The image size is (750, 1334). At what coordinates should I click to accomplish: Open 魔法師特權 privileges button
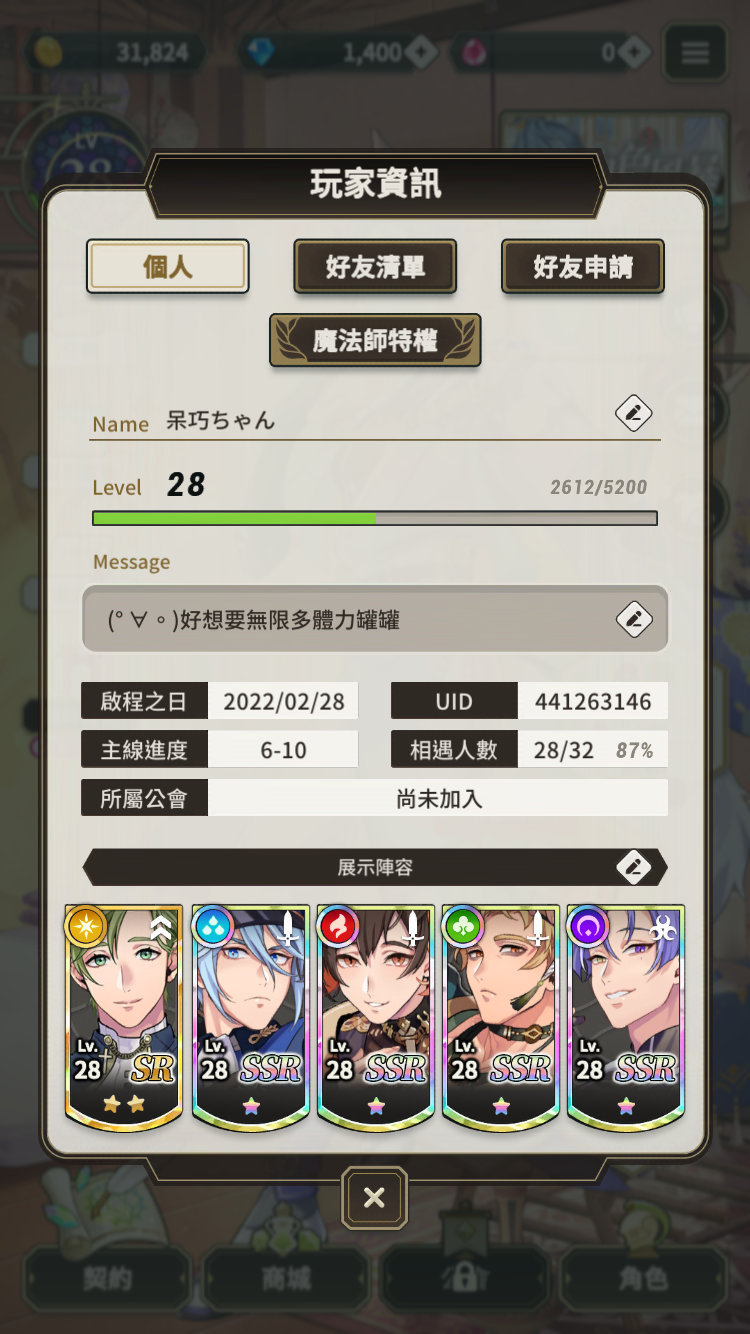(375, 341)
